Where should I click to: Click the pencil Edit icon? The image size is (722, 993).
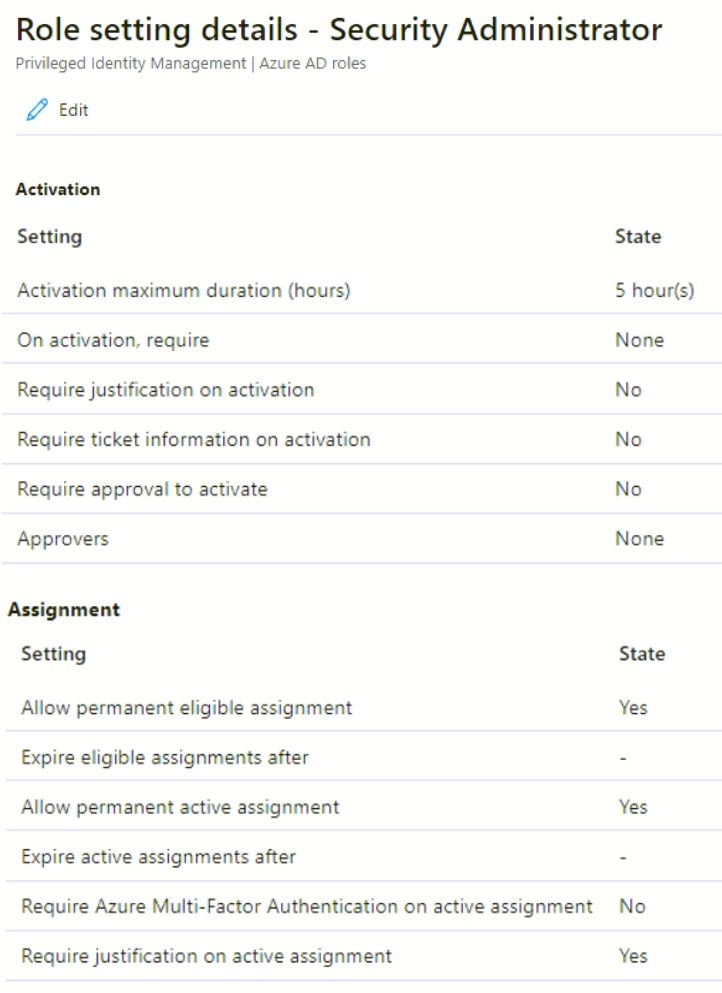click(x=37, y=111)
